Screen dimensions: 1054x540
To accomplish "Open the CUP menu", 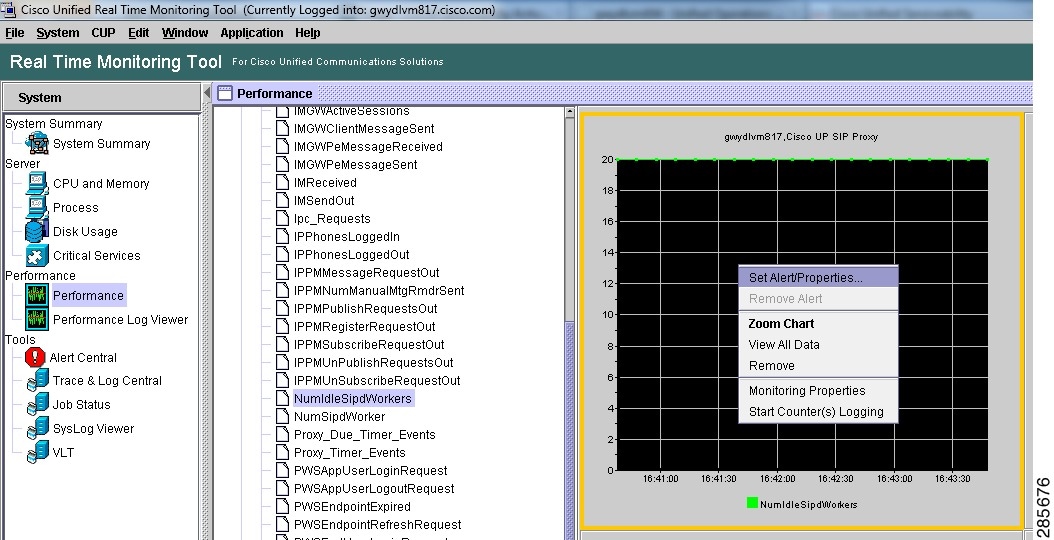I will (x=104, y=32).
